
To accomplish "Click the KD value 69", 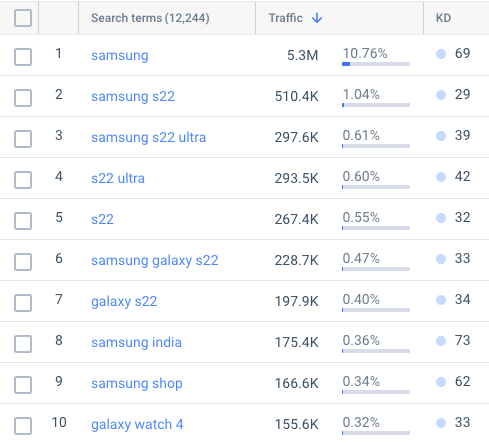I will coord(463,53).
